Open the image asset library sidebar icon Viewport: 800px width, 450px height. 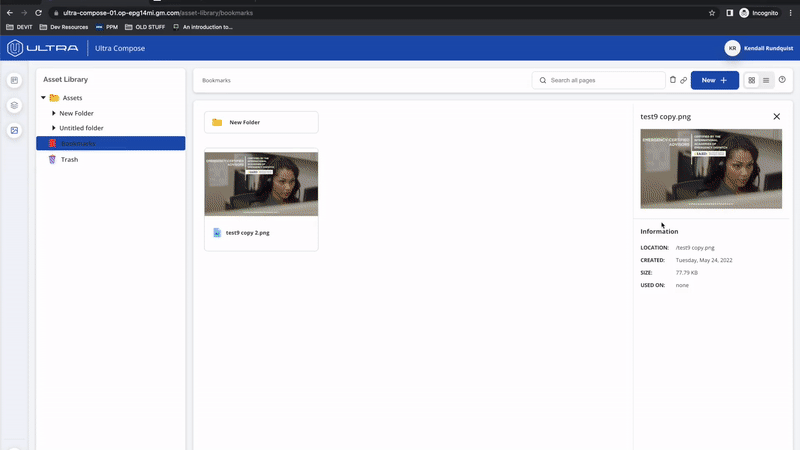14,131
